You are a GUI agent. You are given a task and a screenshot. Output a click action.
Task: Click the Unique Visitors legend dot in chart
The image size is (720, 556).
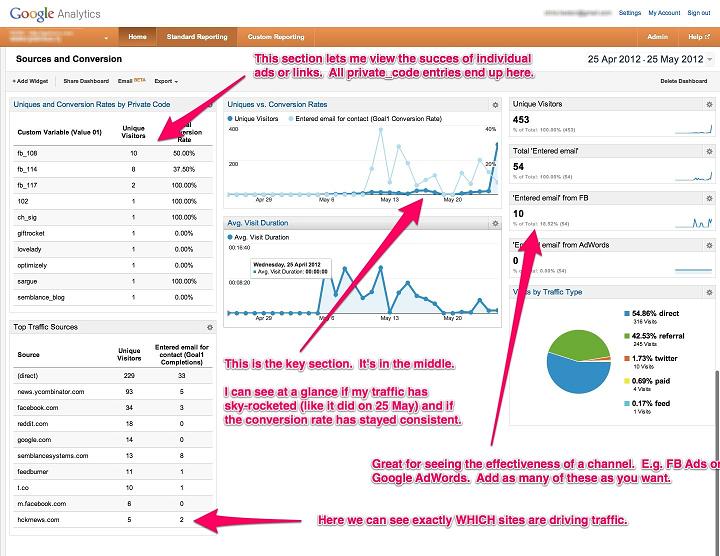(x=230, y=119)
